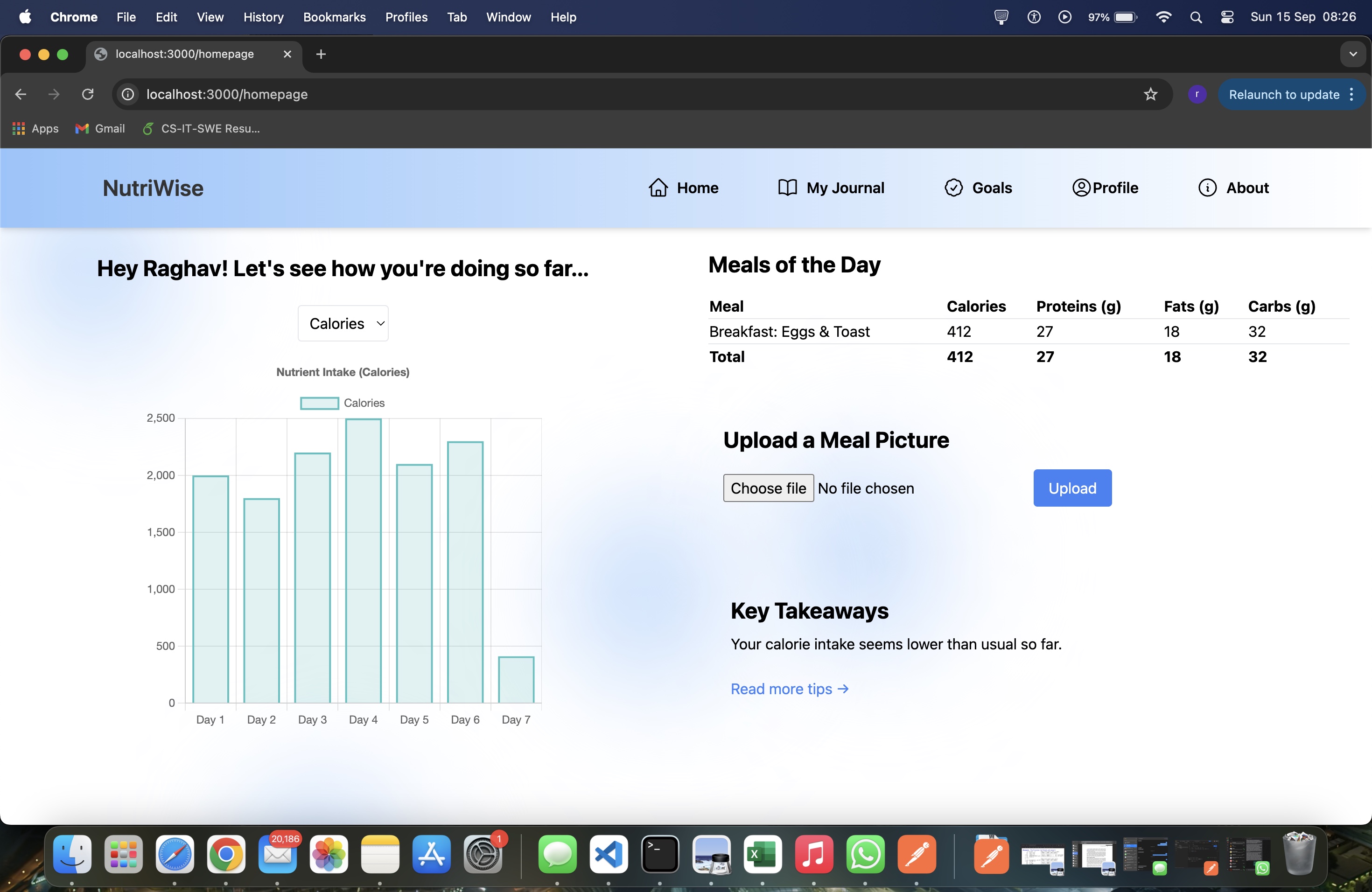Reload the page with the refresh icon
The width and height of the screenshot is (1372, 892).
coord(88,95)
